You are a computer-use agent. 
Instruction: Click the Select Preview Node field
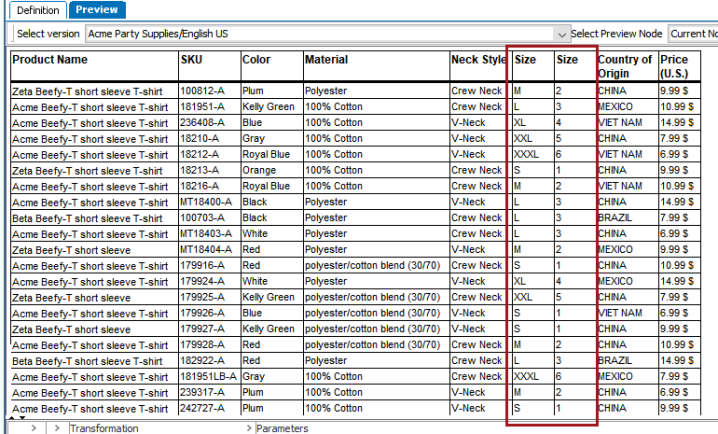(x=693, y=34)
